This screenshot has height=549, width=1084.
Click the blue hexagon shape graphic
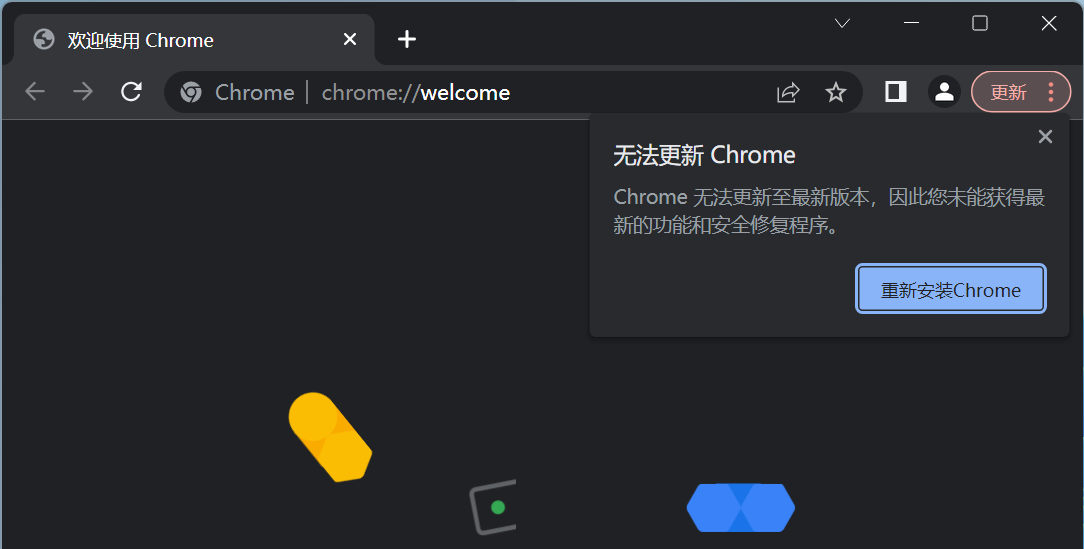pyautogui.click(x=740, y=508)
